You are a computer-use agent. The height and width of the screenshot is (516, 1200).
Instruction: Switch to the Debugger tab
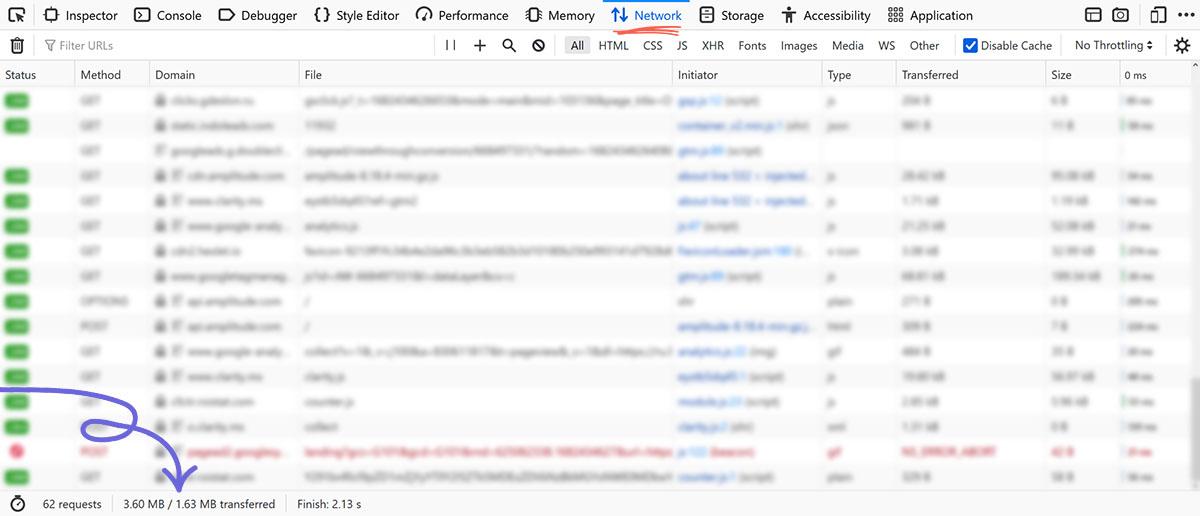258,15
